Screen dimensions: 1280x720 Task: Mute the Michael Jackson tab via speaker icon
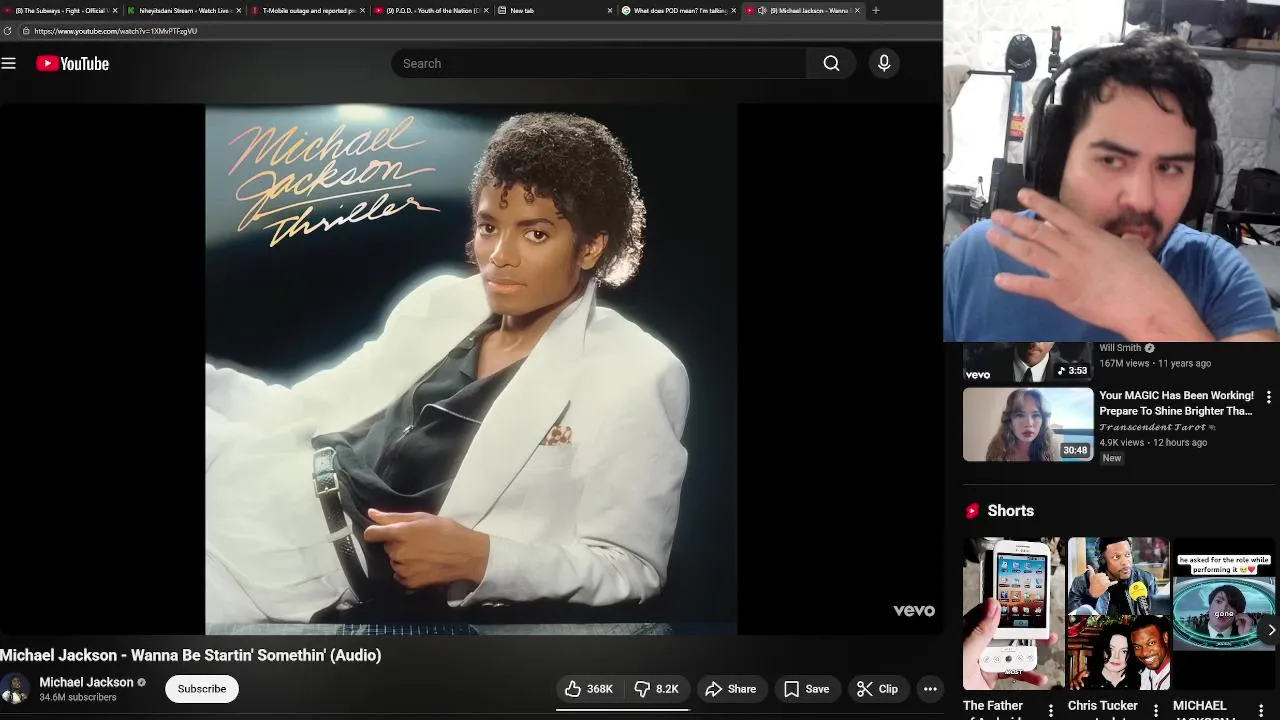click(762, 10)
